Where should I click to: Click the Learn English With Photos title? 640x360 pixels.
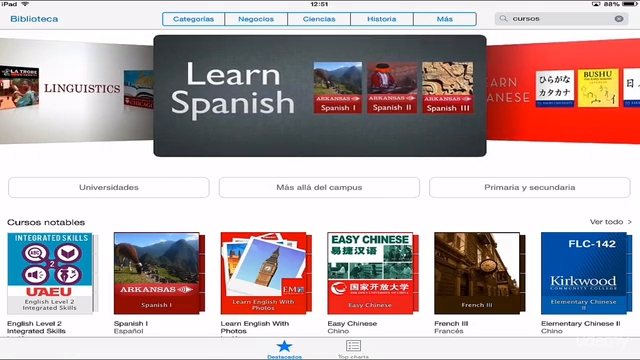coord(255,327)
